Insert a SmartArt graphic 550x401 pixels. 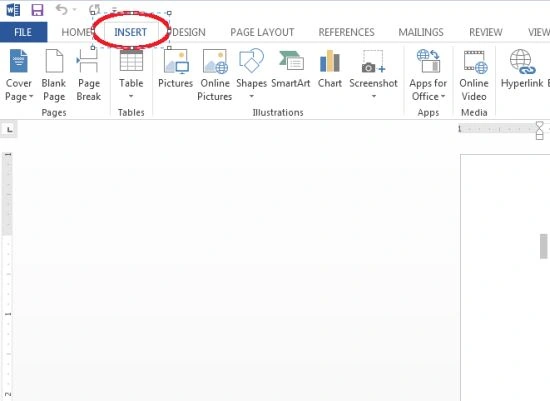[291, 69]
